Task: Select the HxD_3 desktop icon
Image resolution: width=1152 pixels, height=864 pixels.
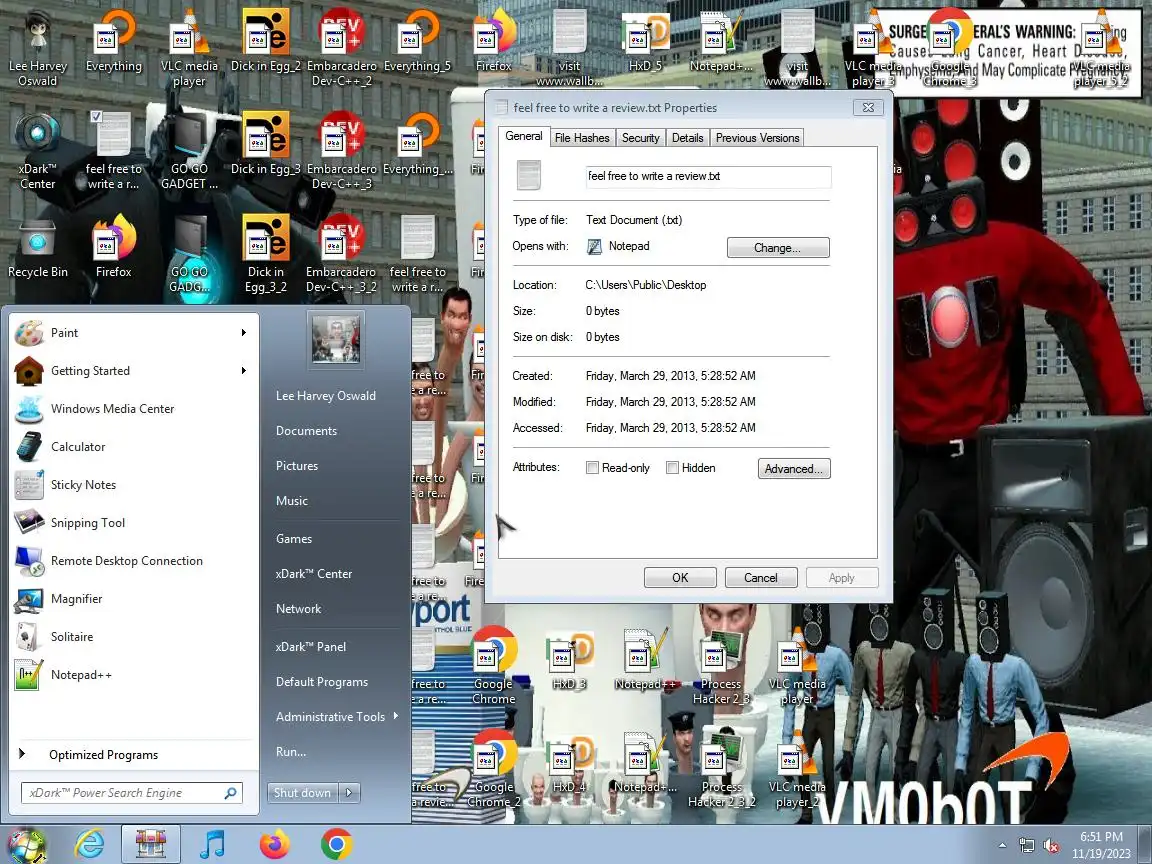Action: (x=569, y=661)
